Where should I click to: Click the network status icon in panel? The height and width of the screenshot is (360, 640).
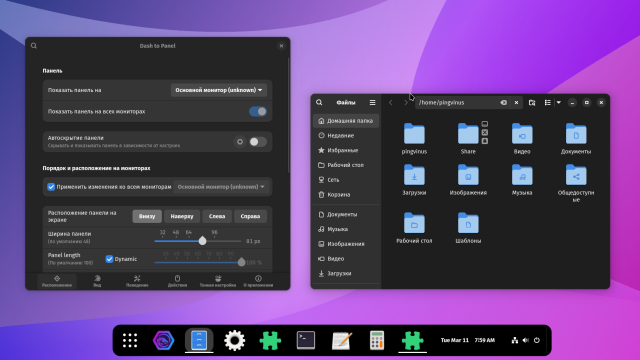[x=515, y=340]
